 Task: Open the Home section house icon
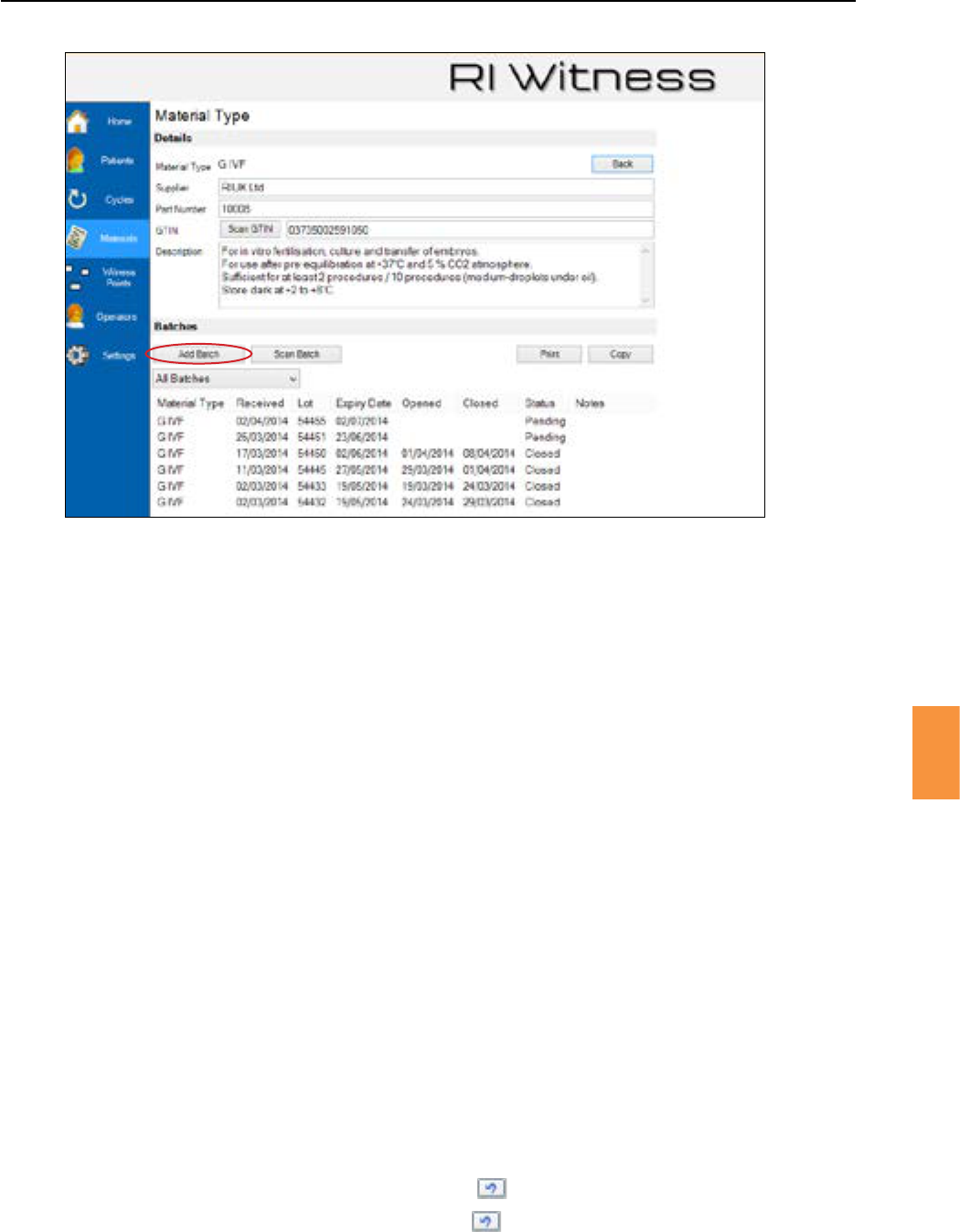pos(79,122)
